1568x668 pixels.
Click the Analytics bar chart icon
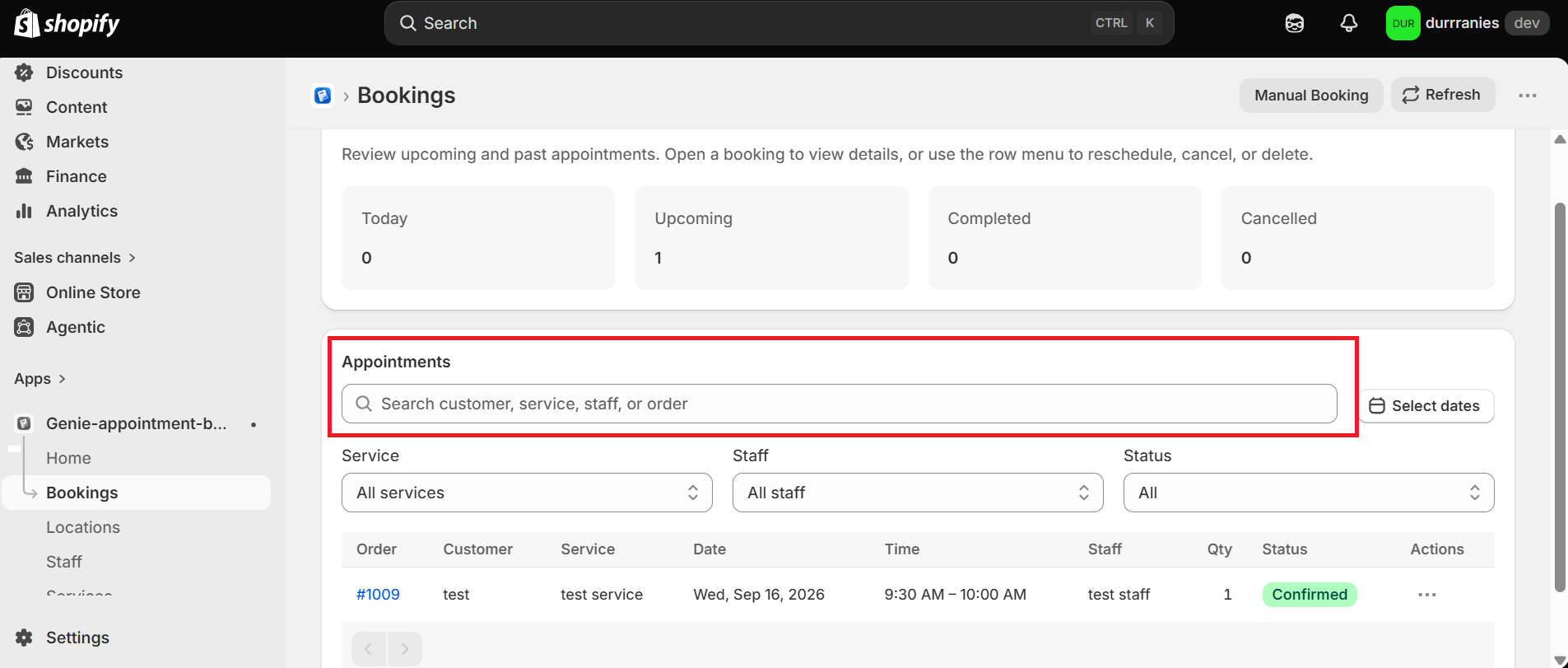point(24,211)
